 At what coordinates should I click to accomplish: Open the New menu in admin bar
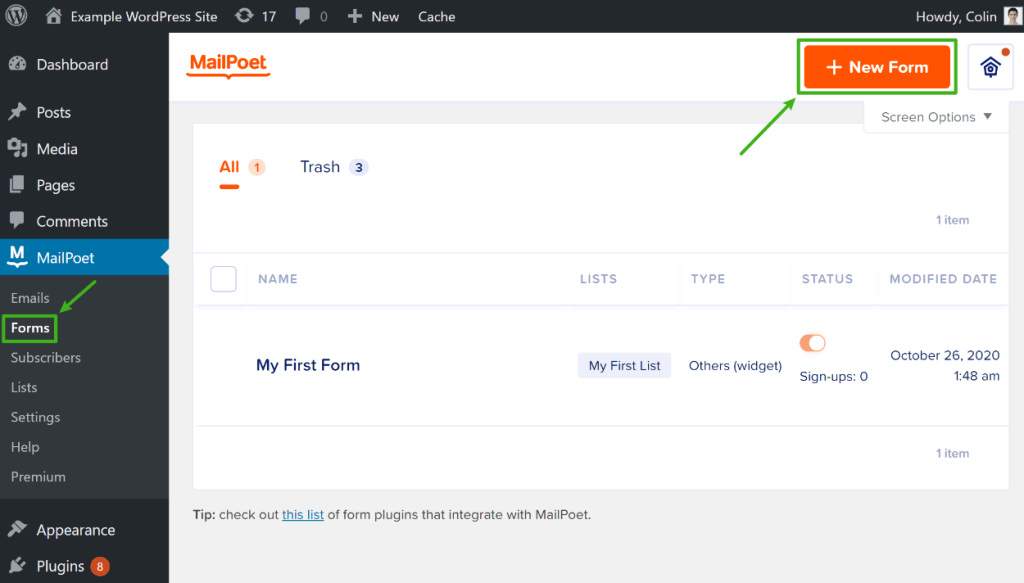point(374,16)
